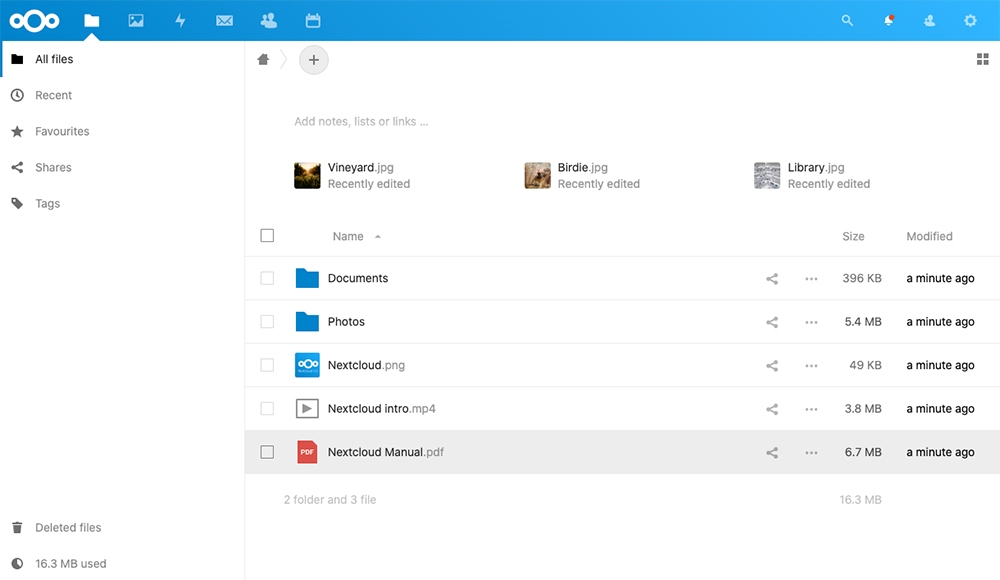Click the video play icon for intro.mp4
Screen dimensions: 1000x580
[x=307, y=408]
